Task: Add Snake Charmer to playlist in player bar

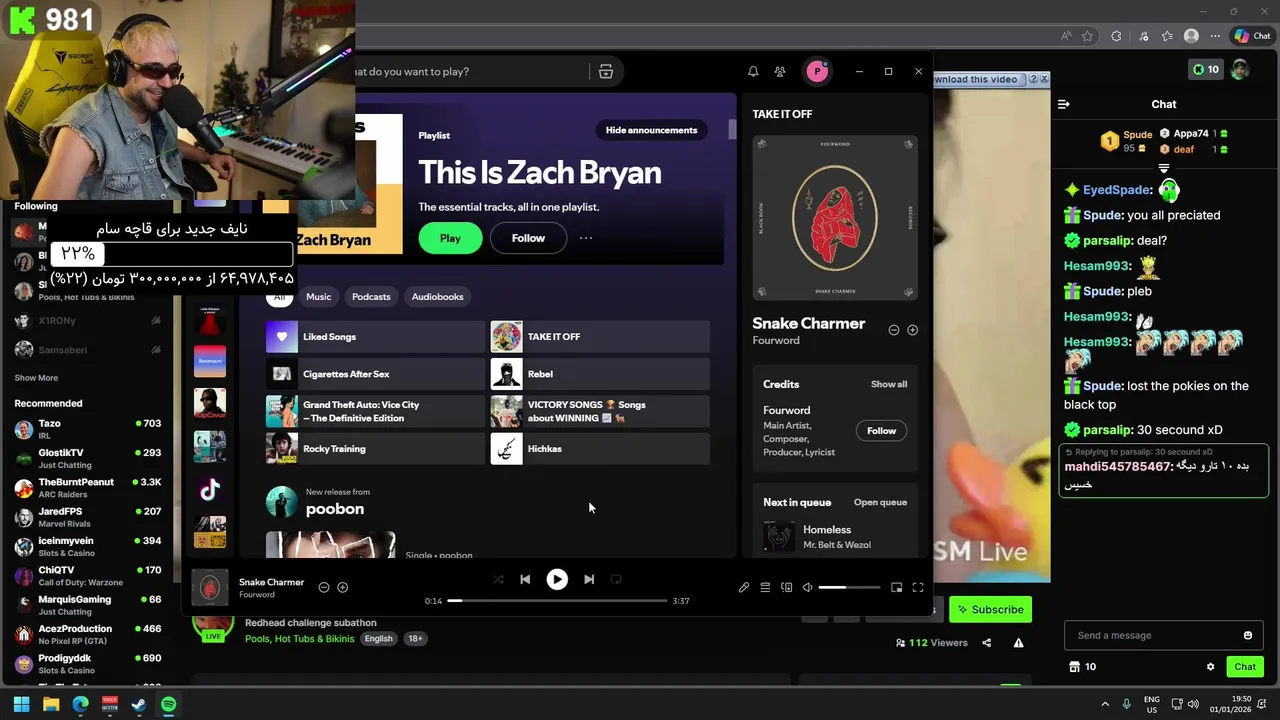Action: coord(343,587)
